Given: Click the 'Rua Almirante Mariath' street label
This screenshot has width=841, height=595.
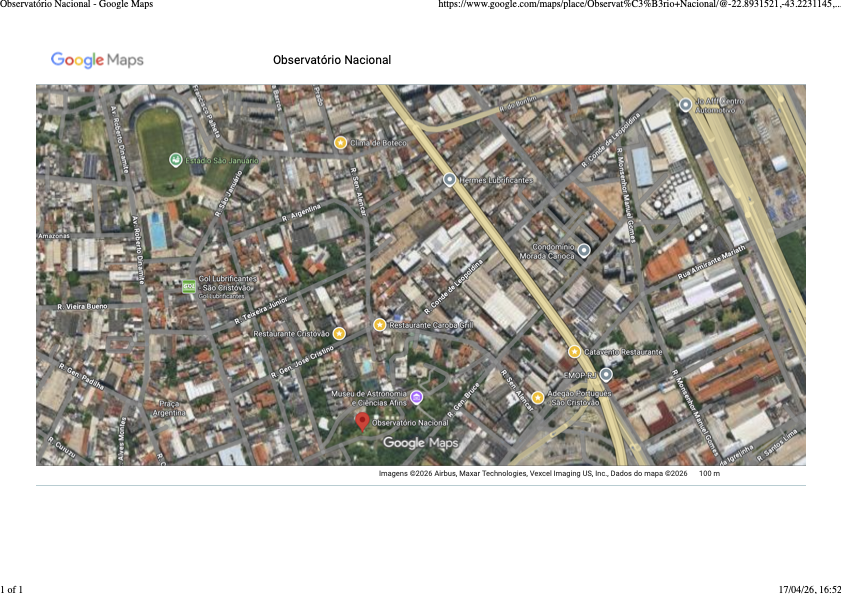Looking at the screenshot, I should tap(712, 262).
